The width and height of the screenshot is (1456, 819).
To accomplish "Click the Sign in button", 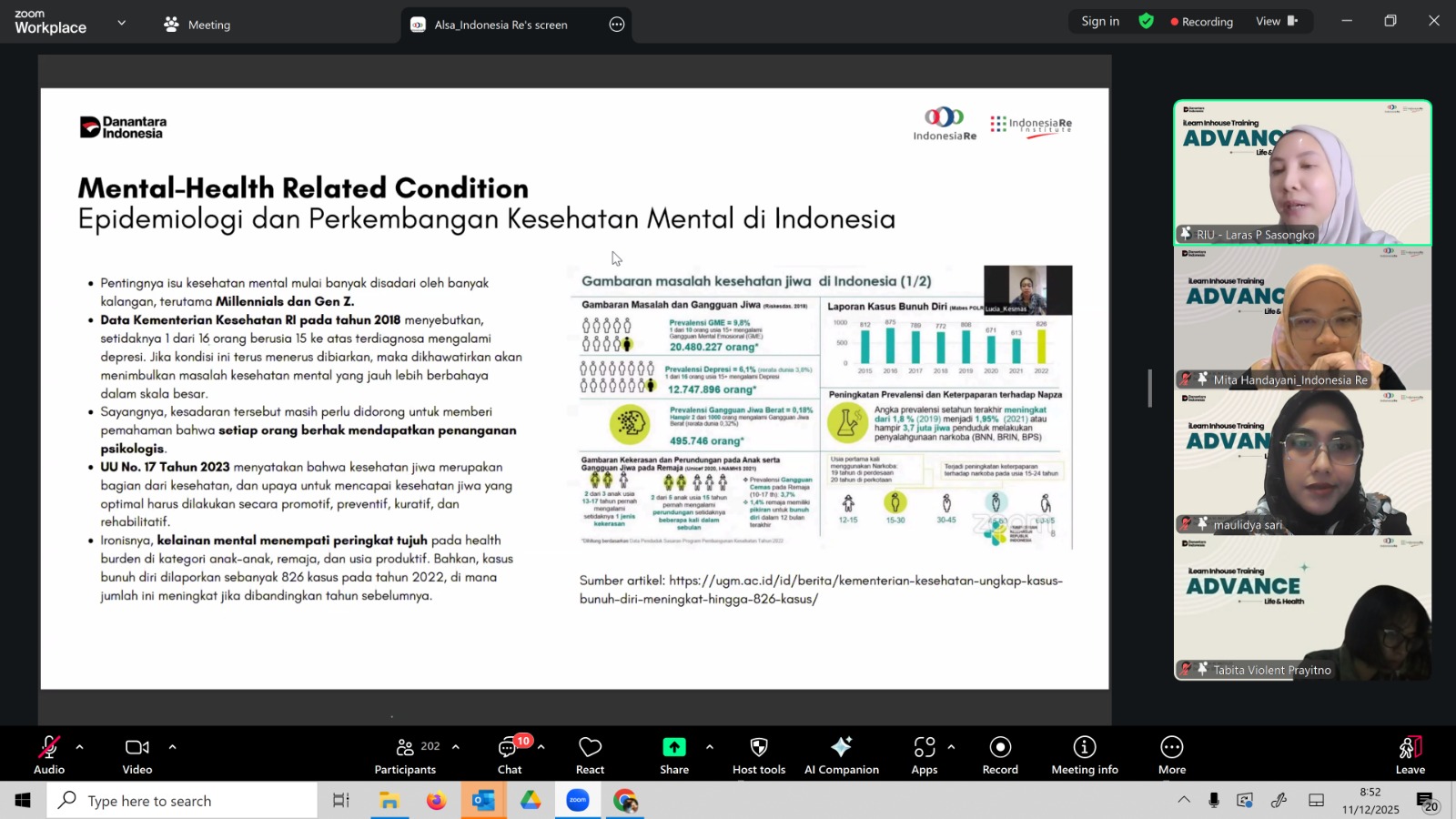I will point(1100,21).
